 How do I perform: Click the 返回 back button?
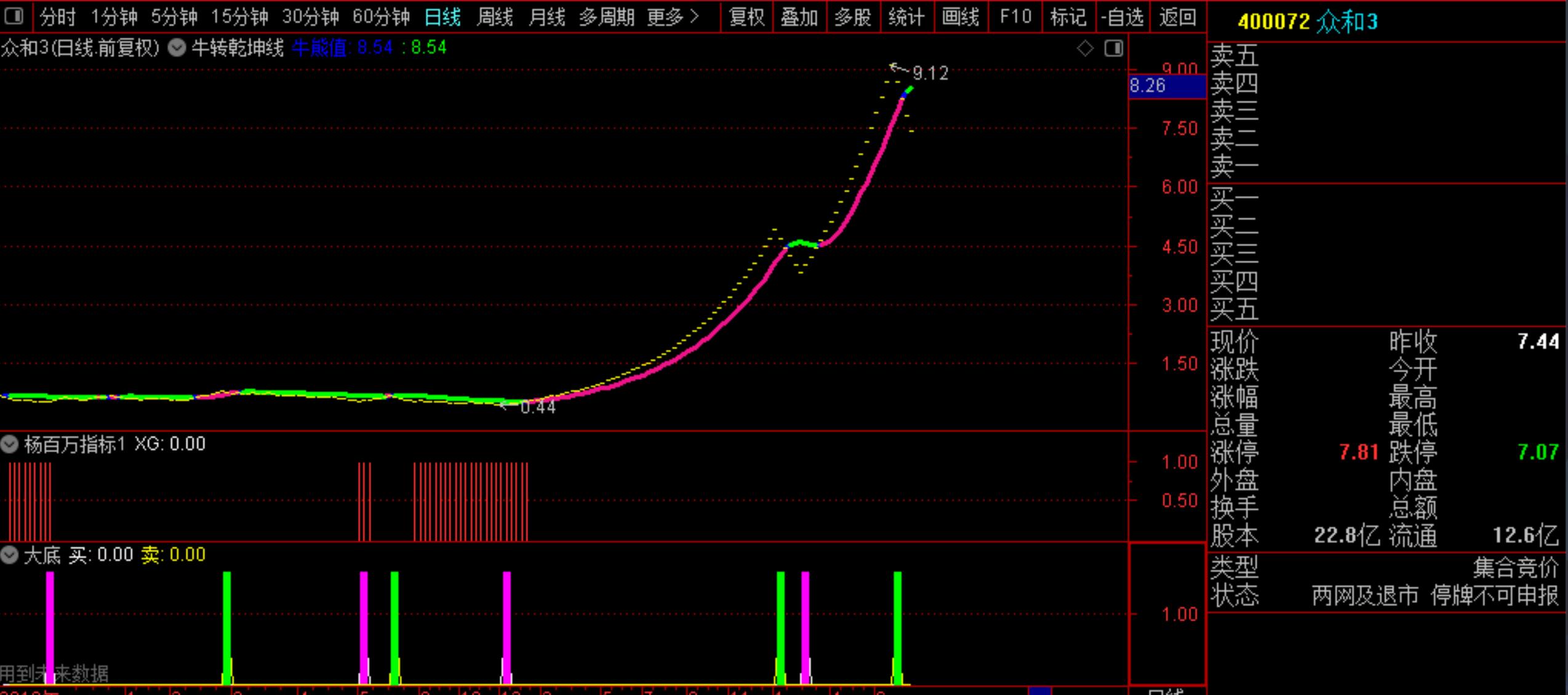[x=1177, y=17]
